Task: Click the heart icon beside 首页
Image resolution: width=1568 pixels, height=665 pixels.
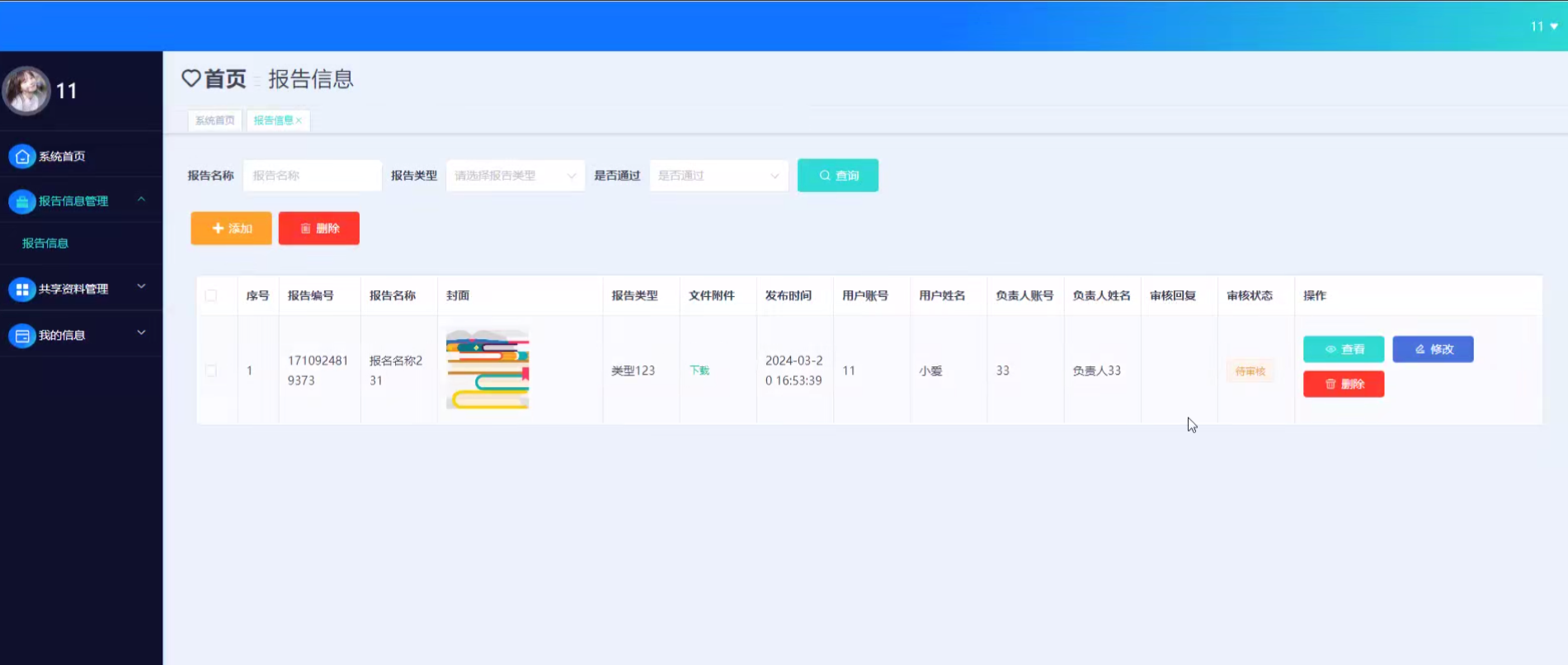Action: point(191,78)
